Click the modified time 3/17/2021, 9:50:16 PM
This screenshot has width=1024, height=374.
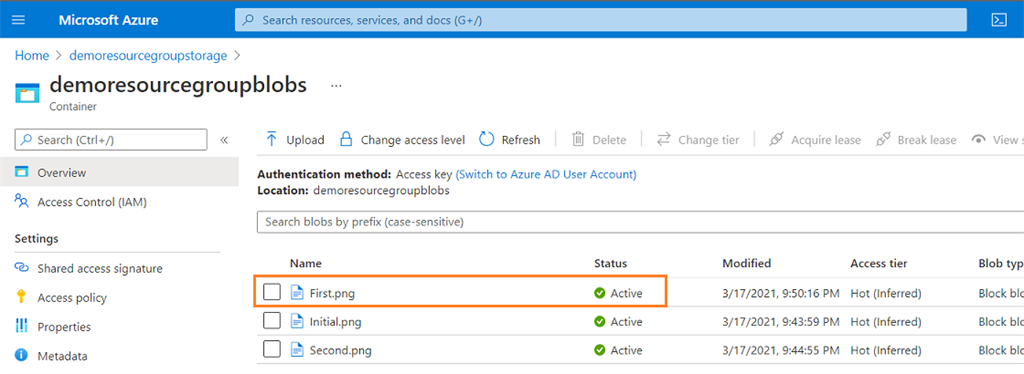pyautogui.click(x=780, y=294)
